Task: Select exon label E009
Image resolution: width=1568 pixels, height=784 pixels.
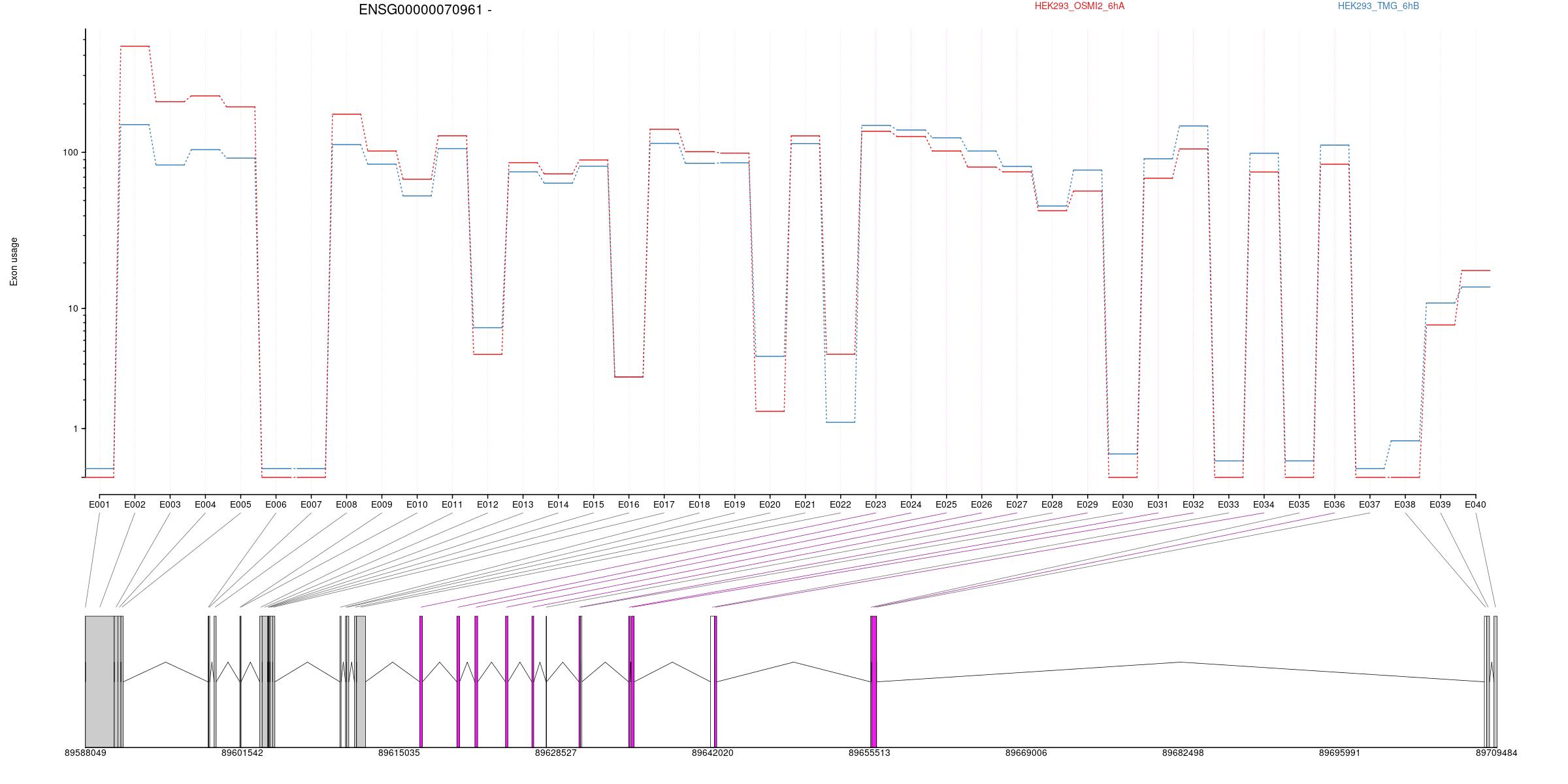Action: click(x=382, y=504)
